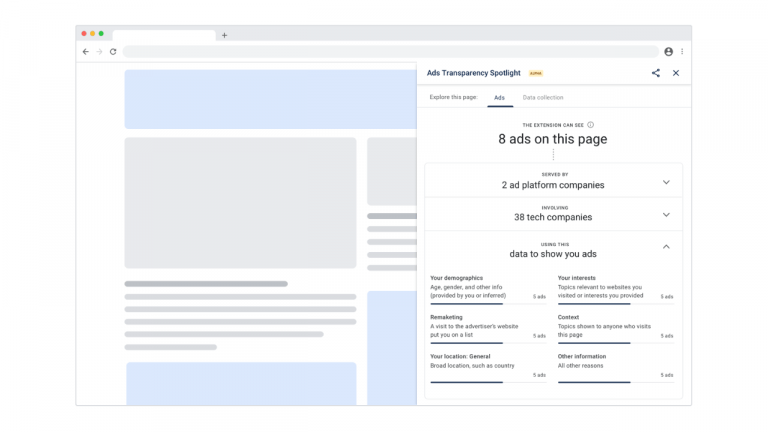
Task: Select the blank browser tab
Action: pyautogui.click(x=164, y=35)
